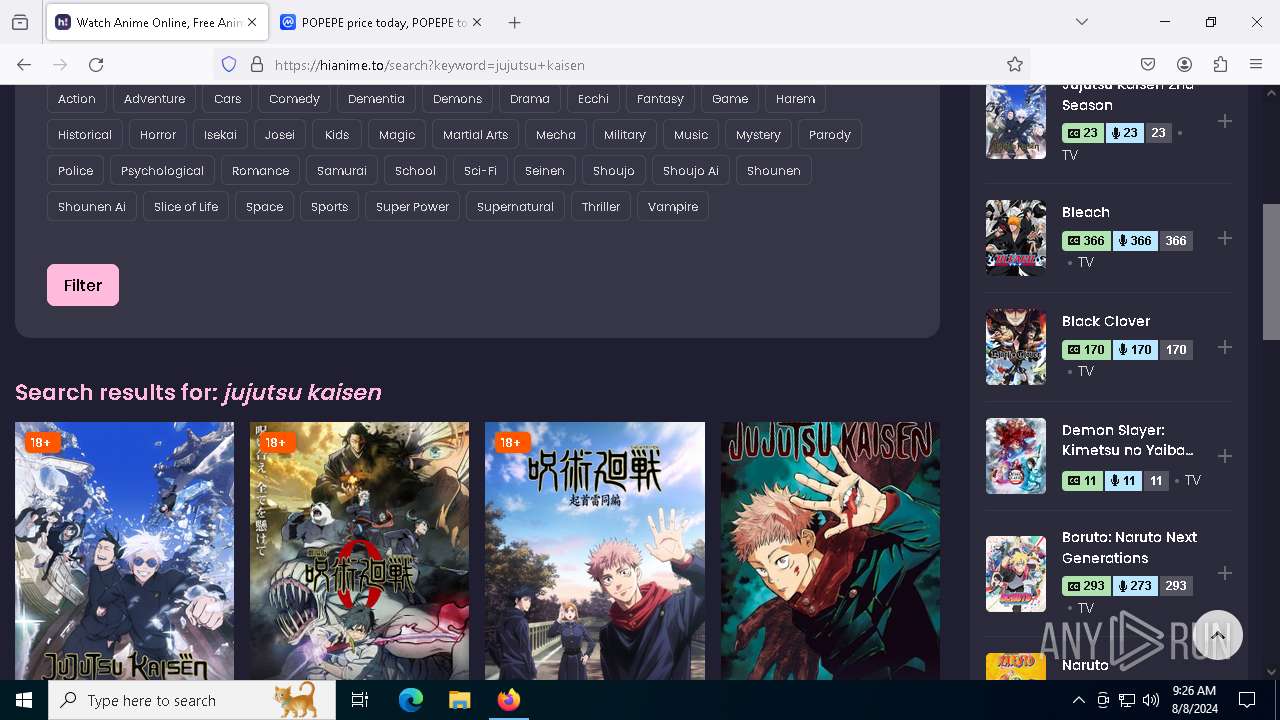
Task: Open volume control in system tray
Action: point(1151,700)
